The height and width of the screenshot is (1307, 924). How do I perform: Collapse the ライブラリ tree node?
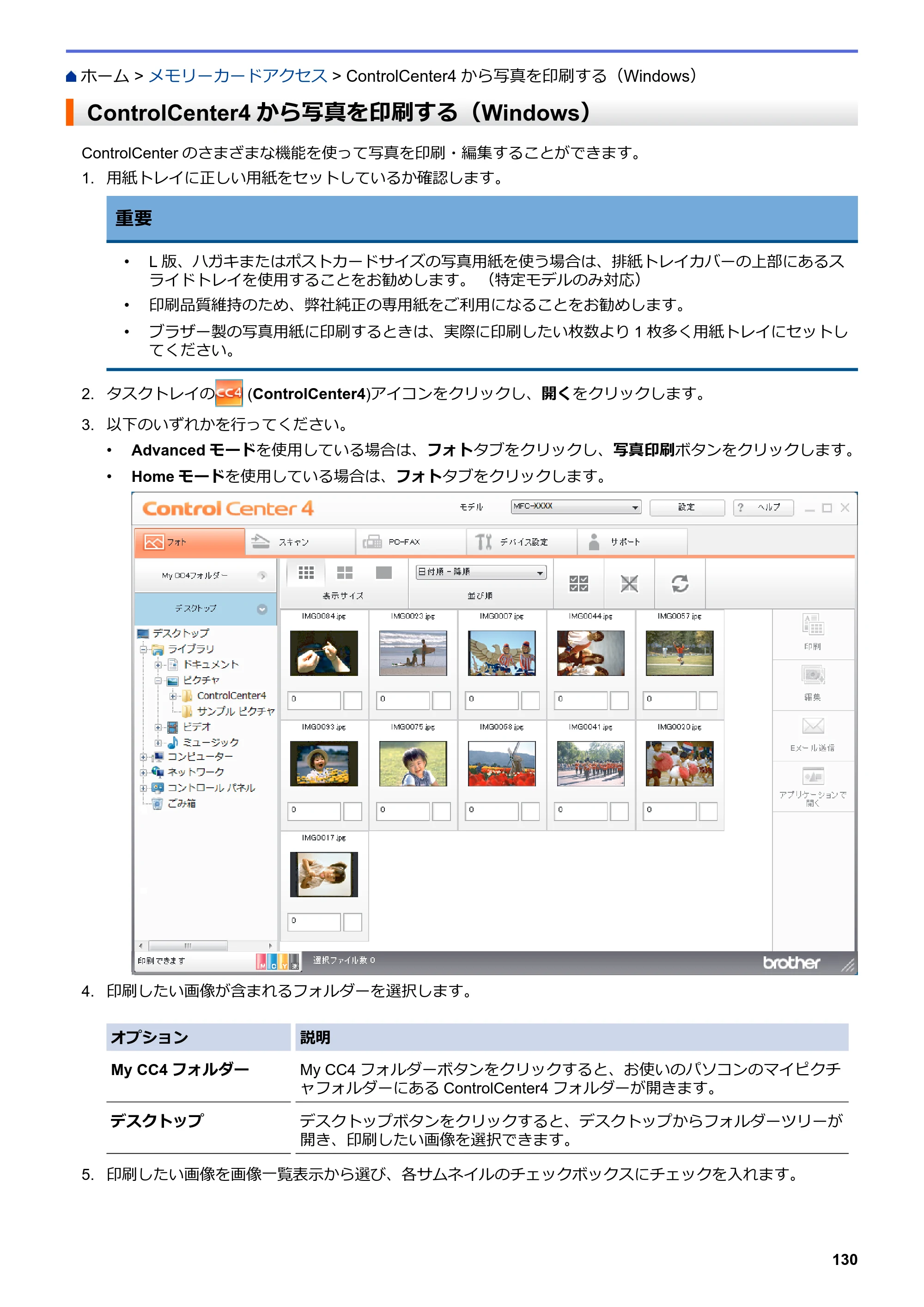coord(144,650)
